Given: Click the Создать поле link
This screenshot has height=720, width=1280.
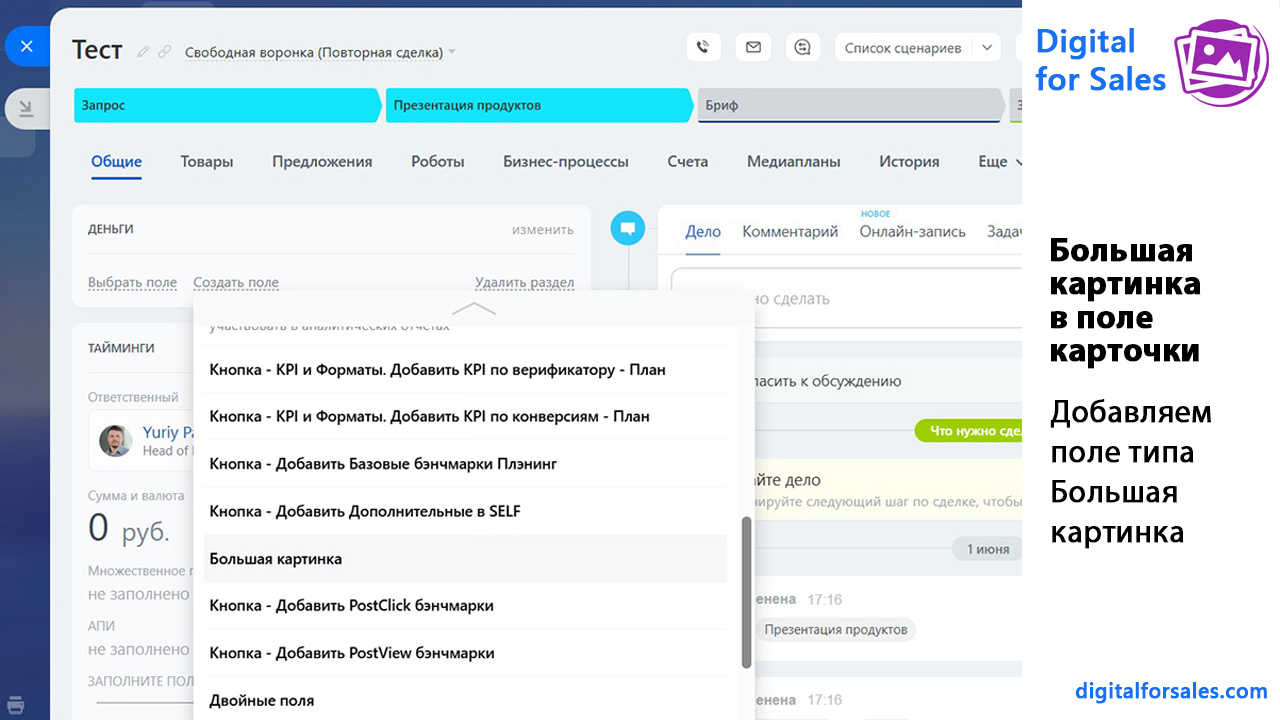Looking at the screenshot, I should point(236,283).
